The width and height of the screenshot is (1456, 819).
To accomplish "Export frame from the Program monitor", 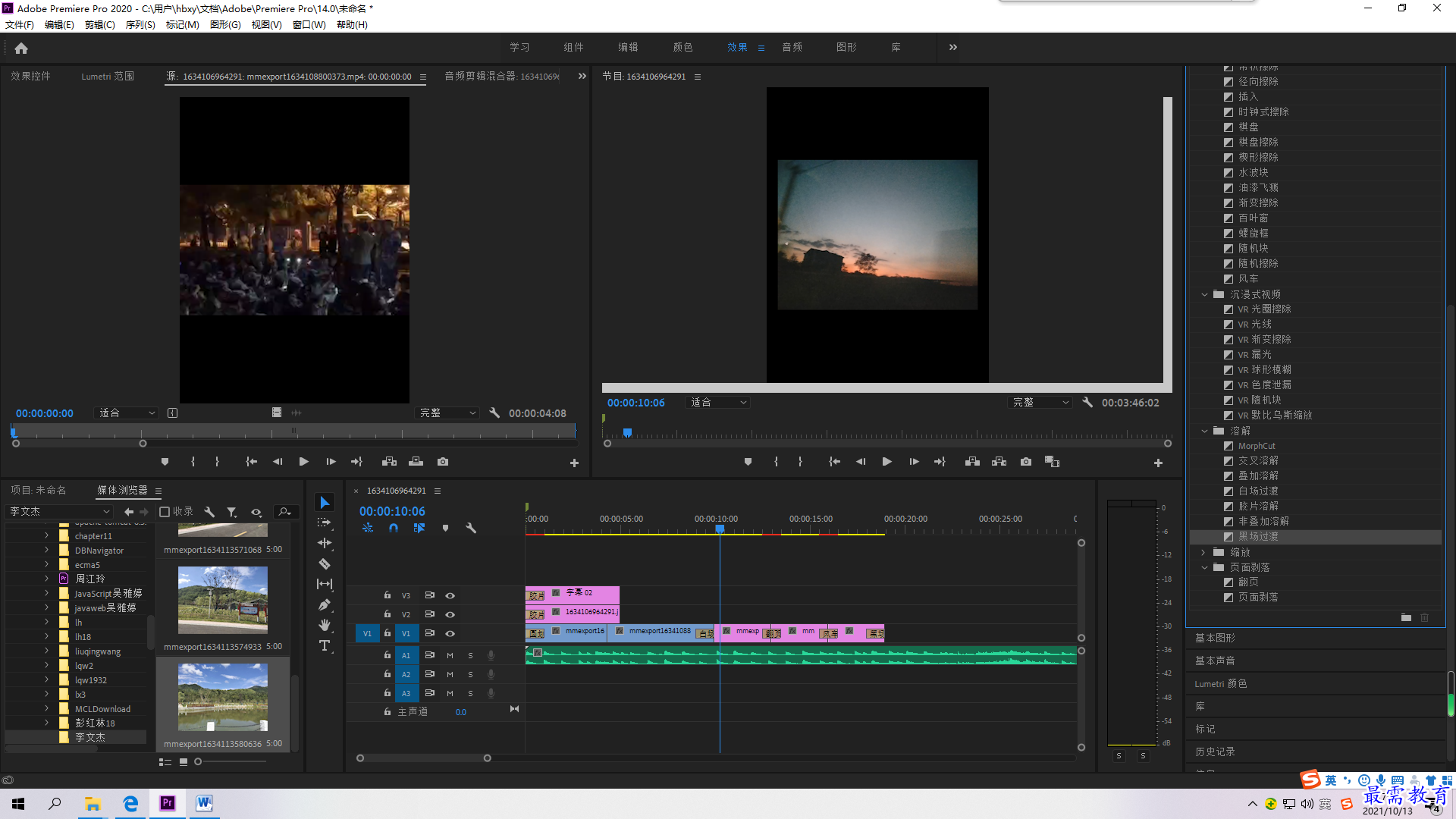I will [1026, 461].
